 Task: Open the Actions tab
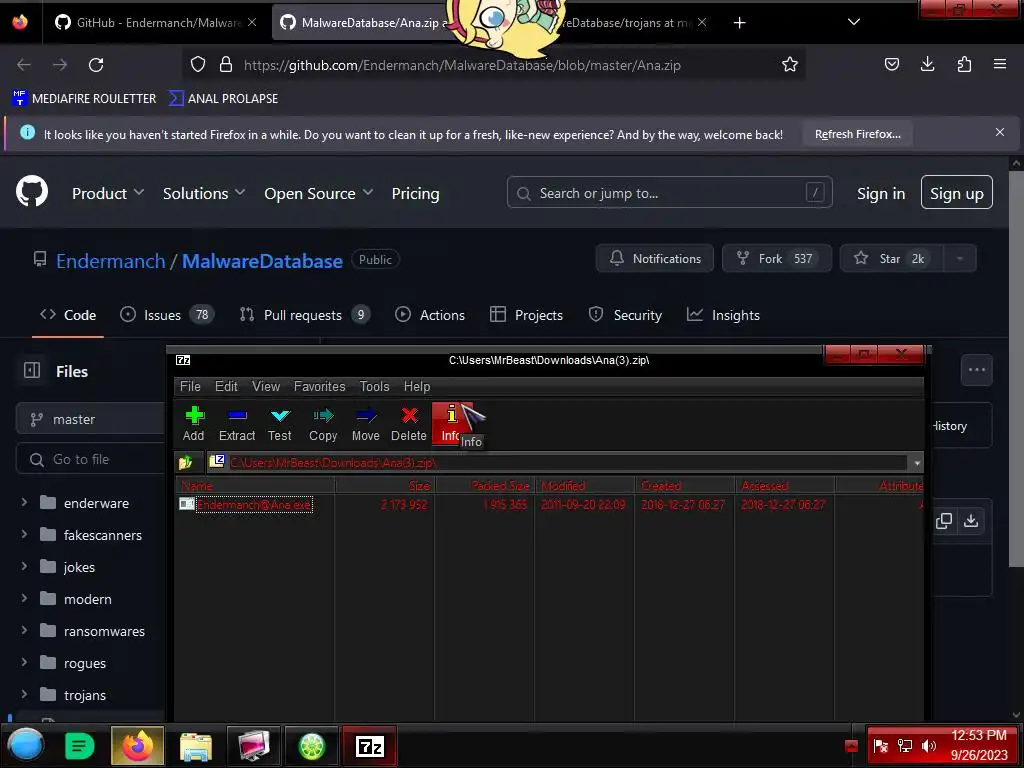(430, 315)
